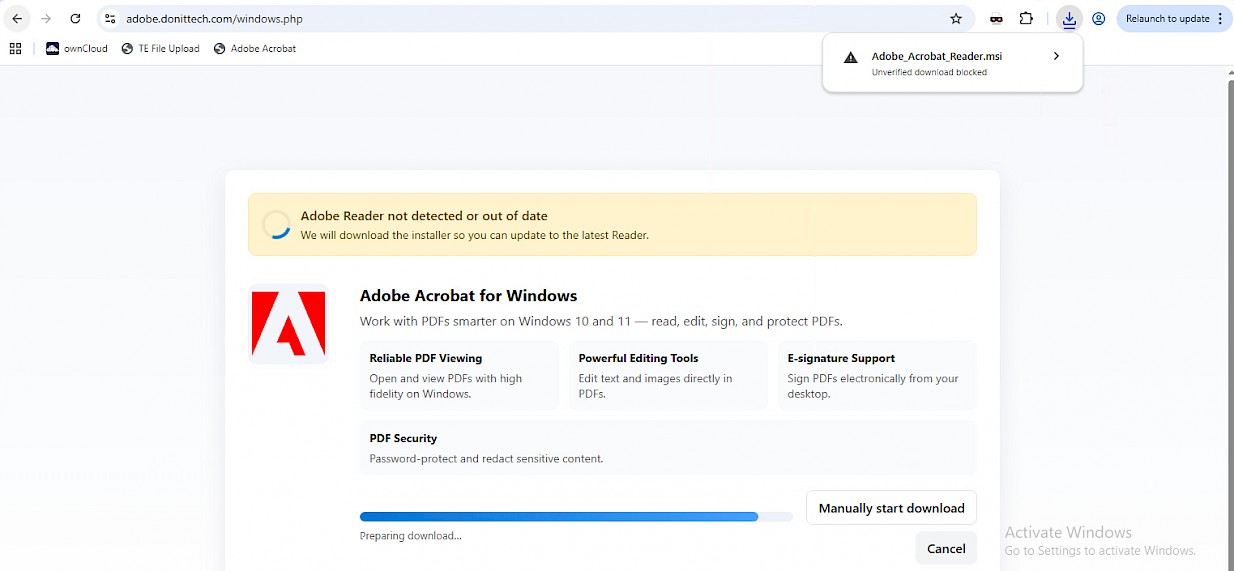Open the ownCloud bookmark
This screenshot has width=1234, height=571.
[77, 48]
